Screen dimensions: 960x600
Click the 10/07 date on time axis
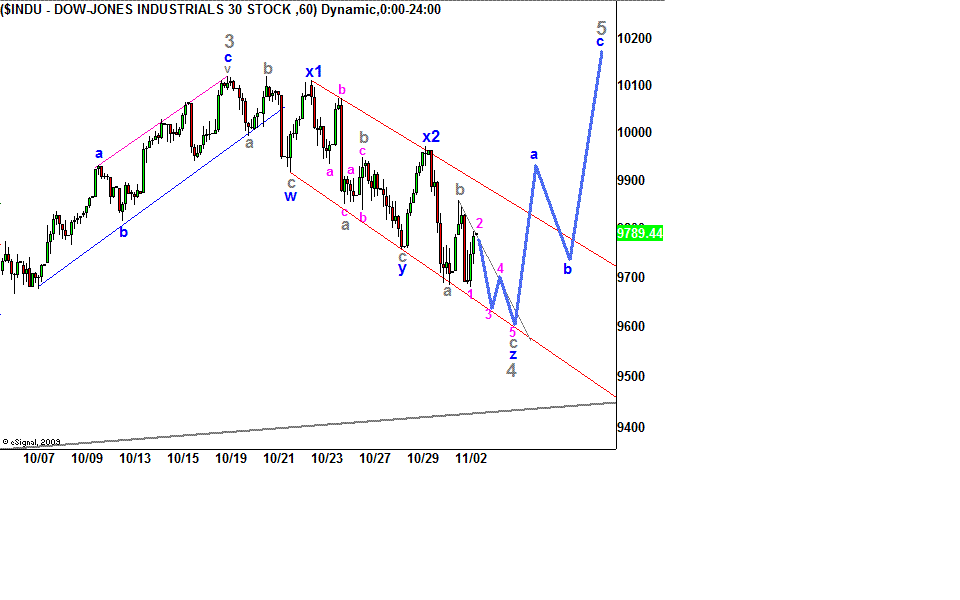tap(38, 458)
